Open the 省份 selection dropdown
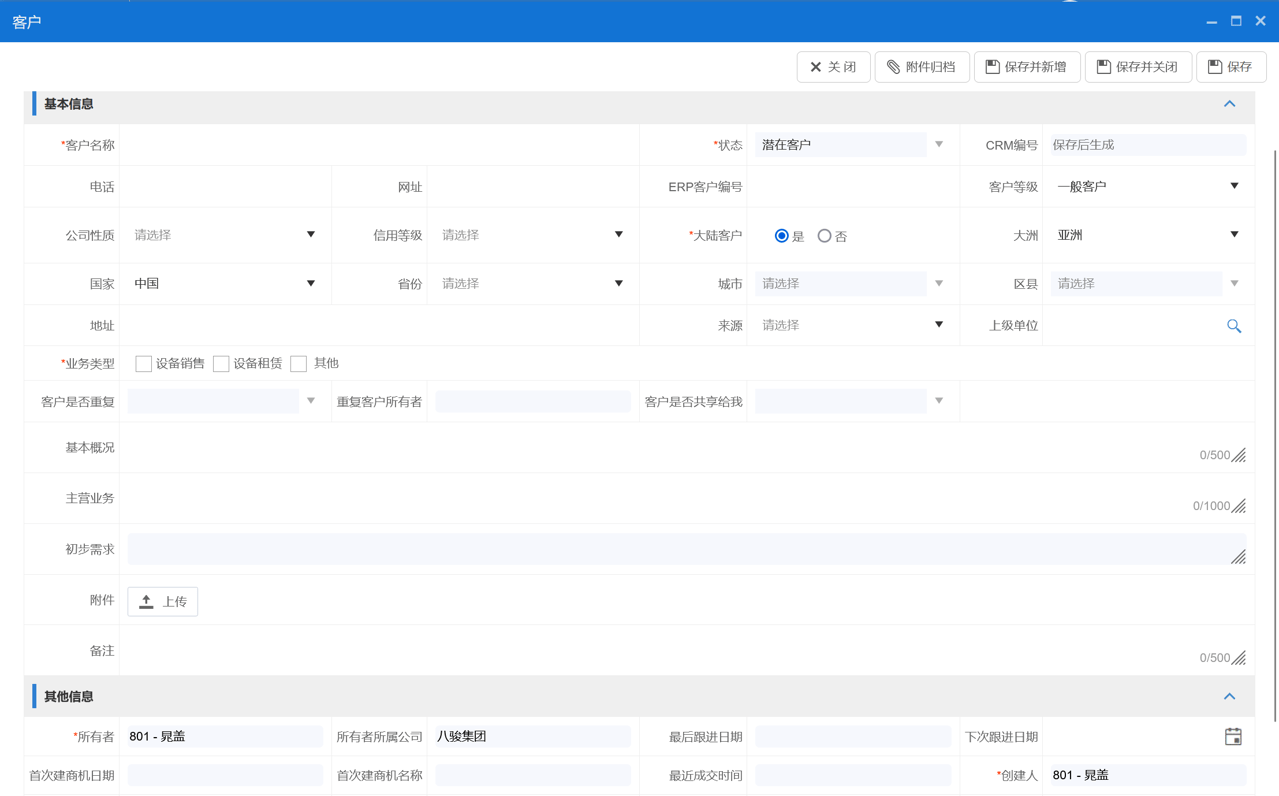This screenshot has height=796, width=1279. 532,284
